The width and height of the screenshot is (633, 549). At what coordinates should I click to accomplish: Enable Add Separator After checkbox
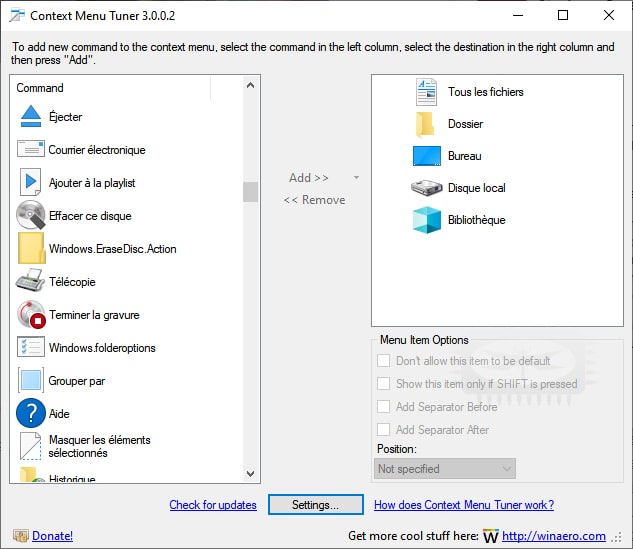383,430
